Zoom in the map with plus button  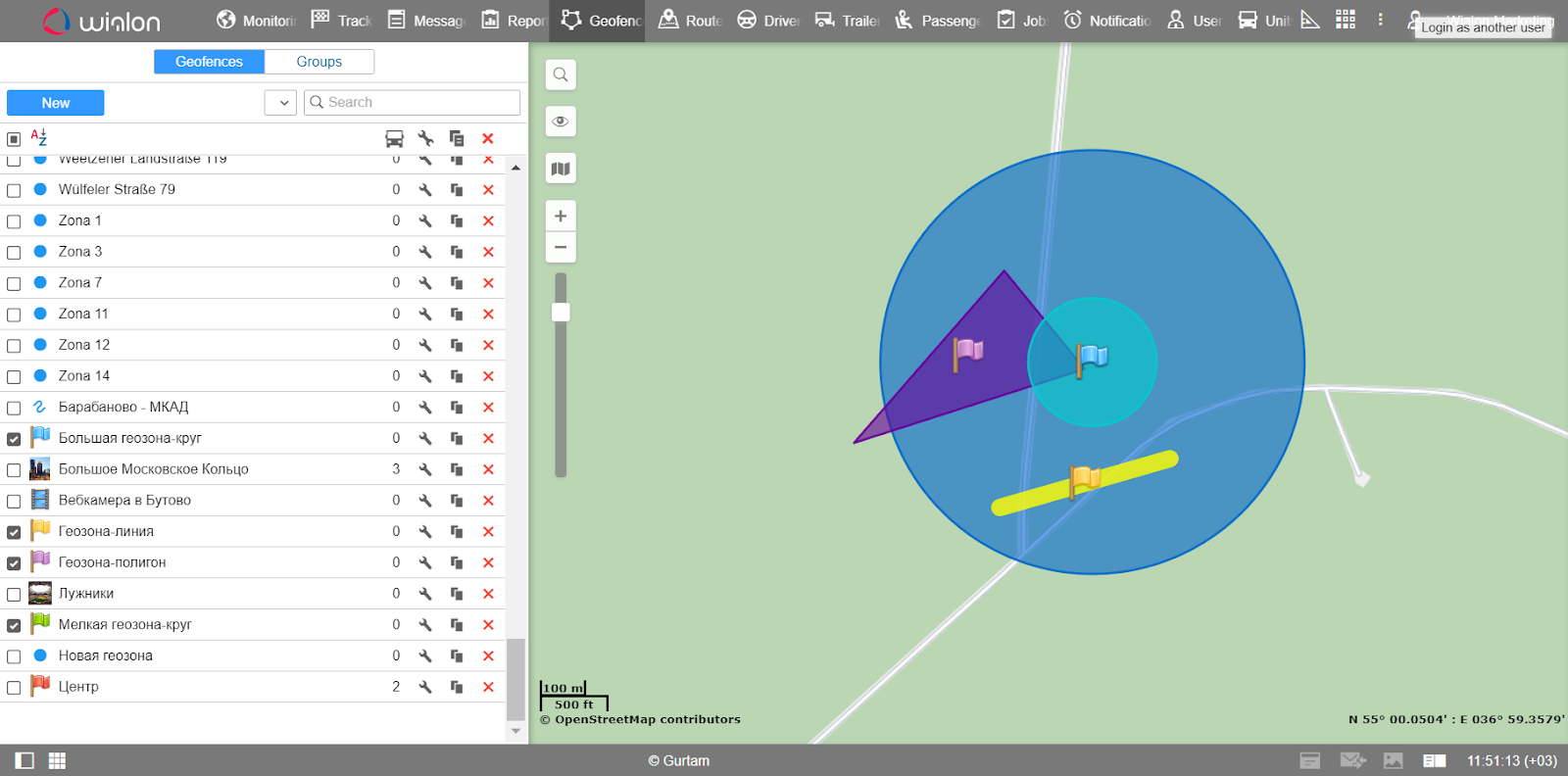pos(561,216)
